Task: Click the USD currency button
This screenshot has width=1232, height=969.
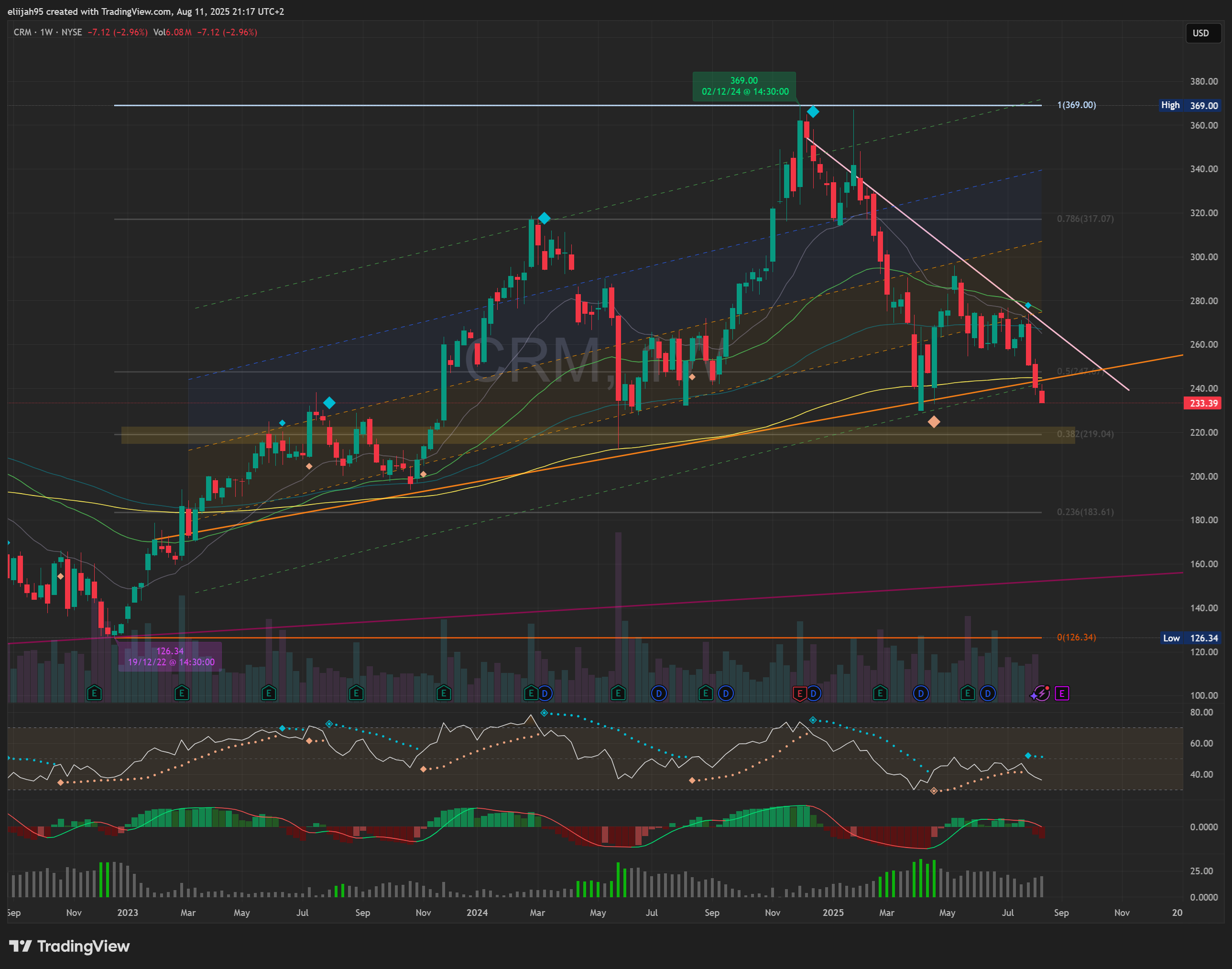Action: click(1203, 33)
